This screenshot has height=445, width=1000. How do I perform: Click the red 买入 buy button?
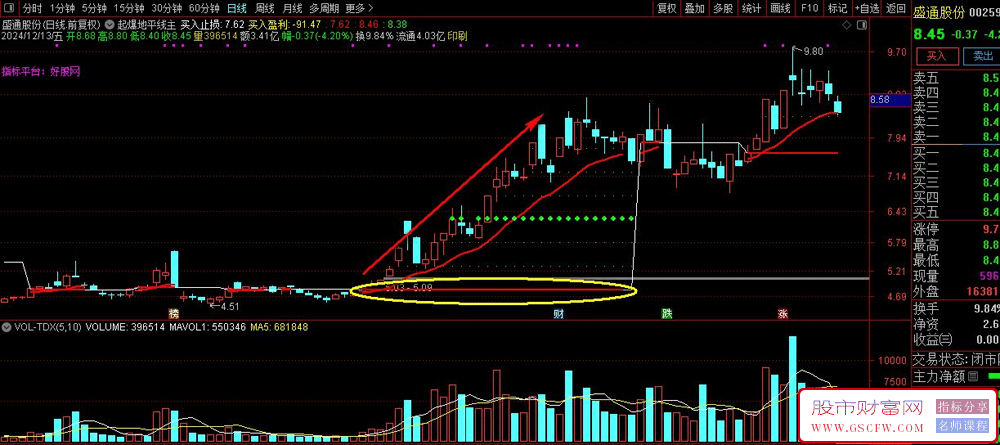click(x=936, y=55)
